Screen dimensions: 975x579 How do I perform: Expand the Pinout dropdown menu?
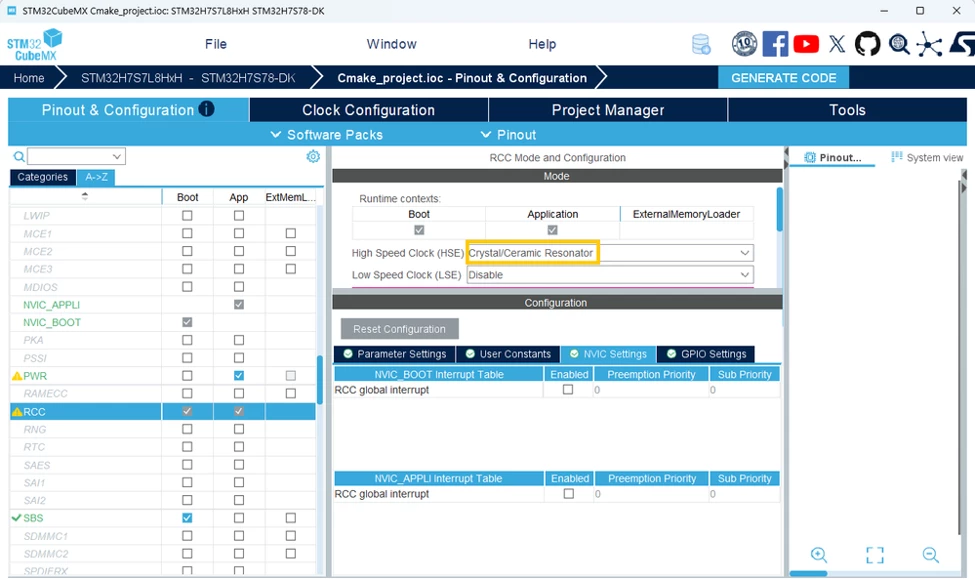tap(509, 135)
